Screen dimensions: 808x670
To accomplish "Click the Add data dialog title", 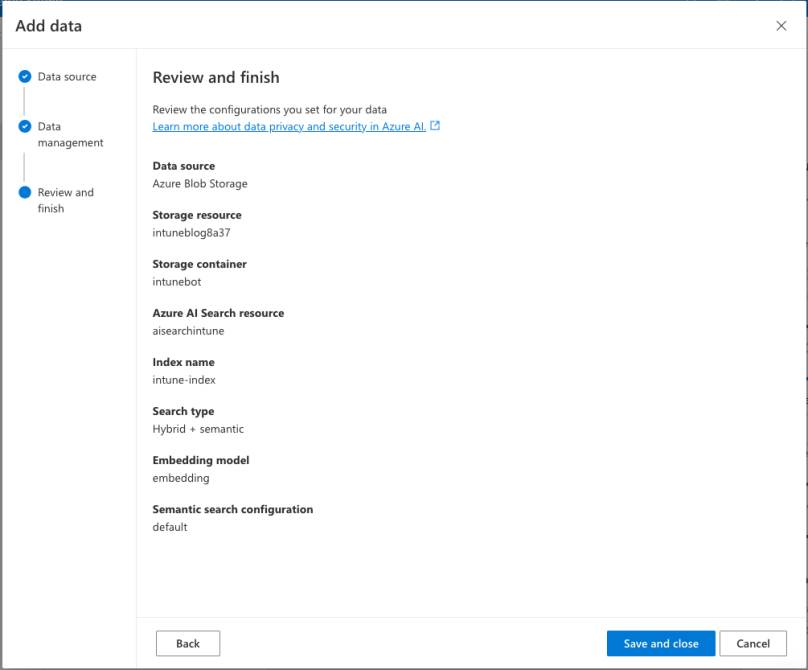I will [48, 26].
